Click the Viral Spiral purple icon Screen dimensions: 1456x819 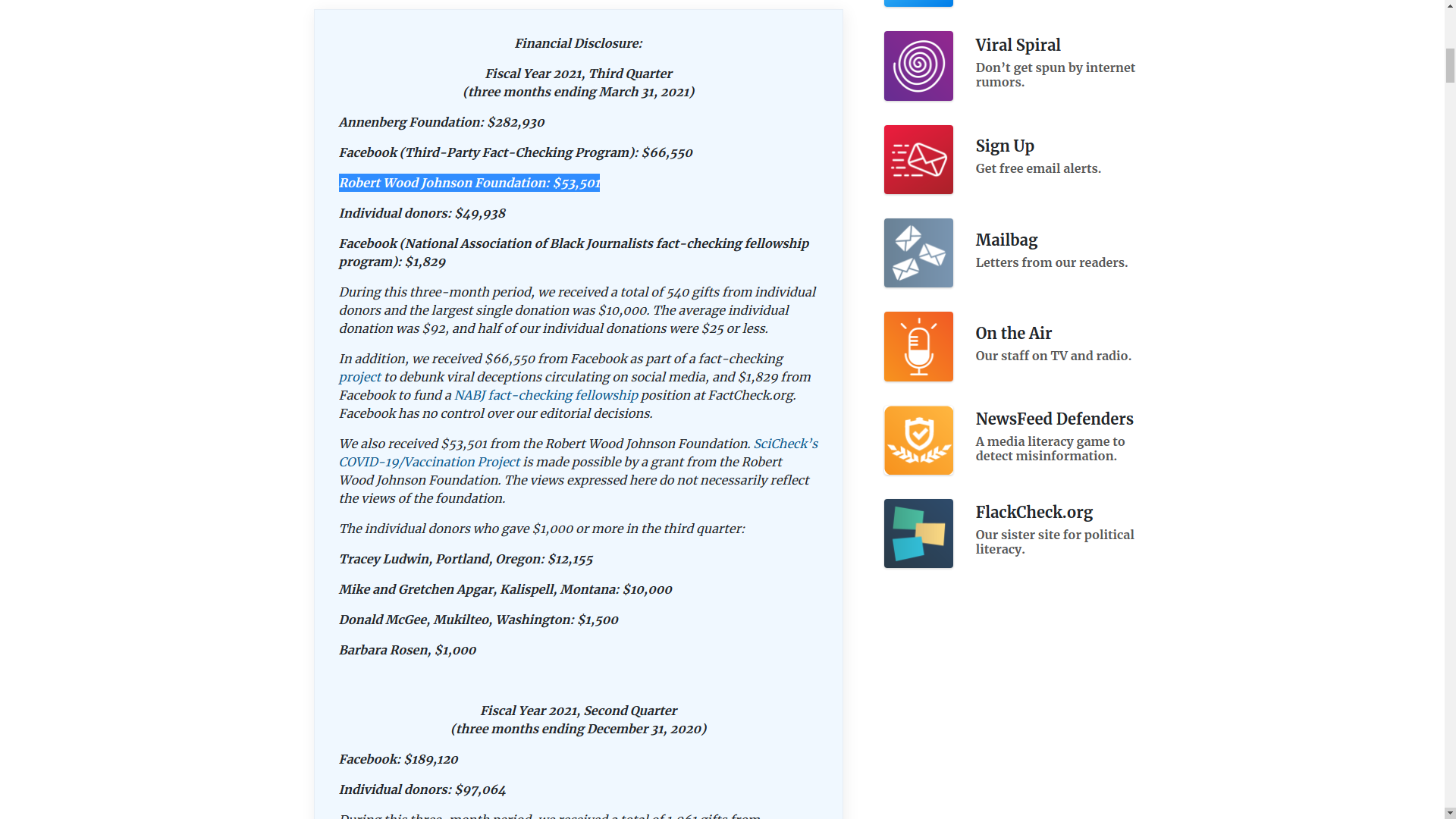(918, 66)
